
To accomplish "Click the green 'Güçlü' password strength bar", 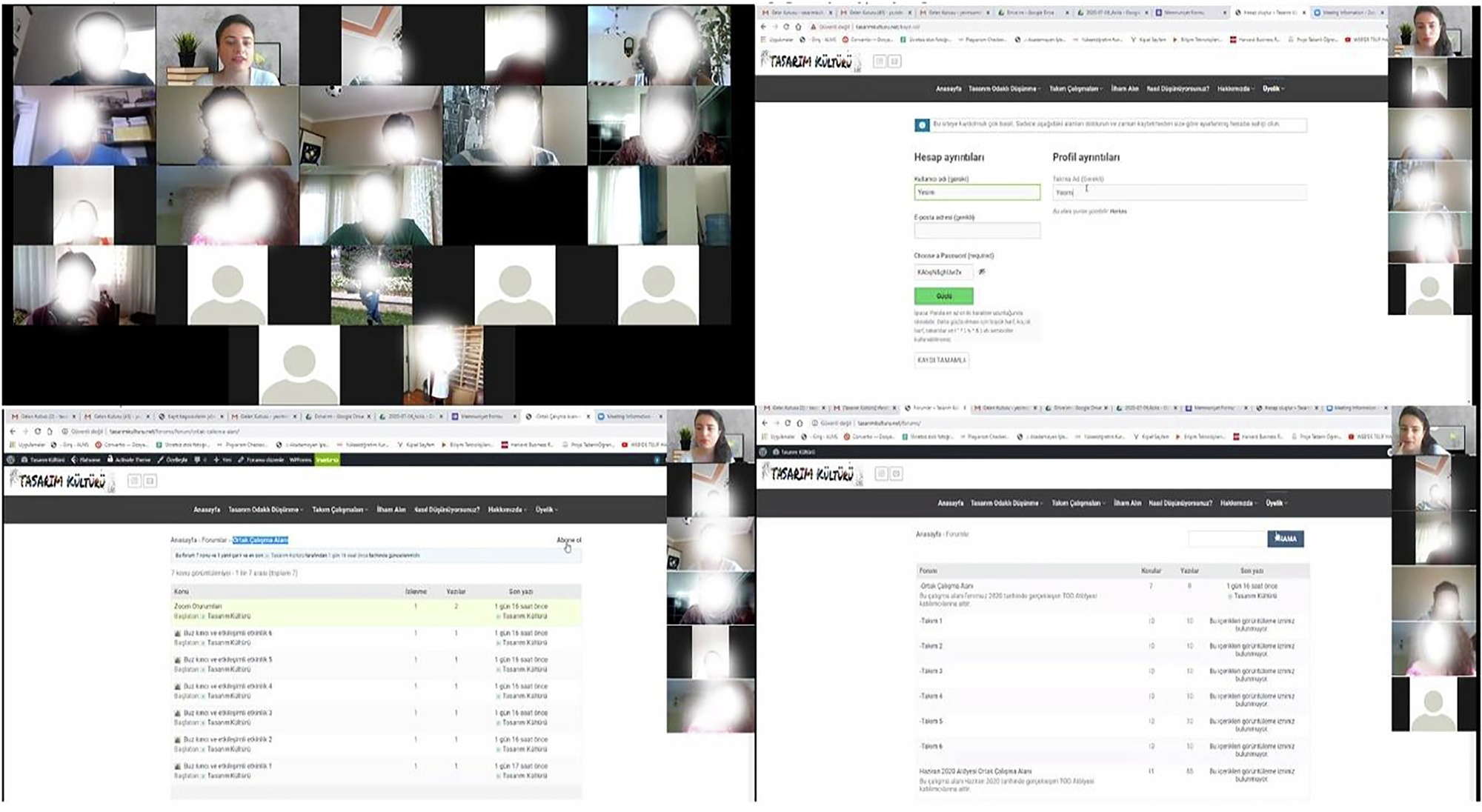I will [x=943, y=296].
